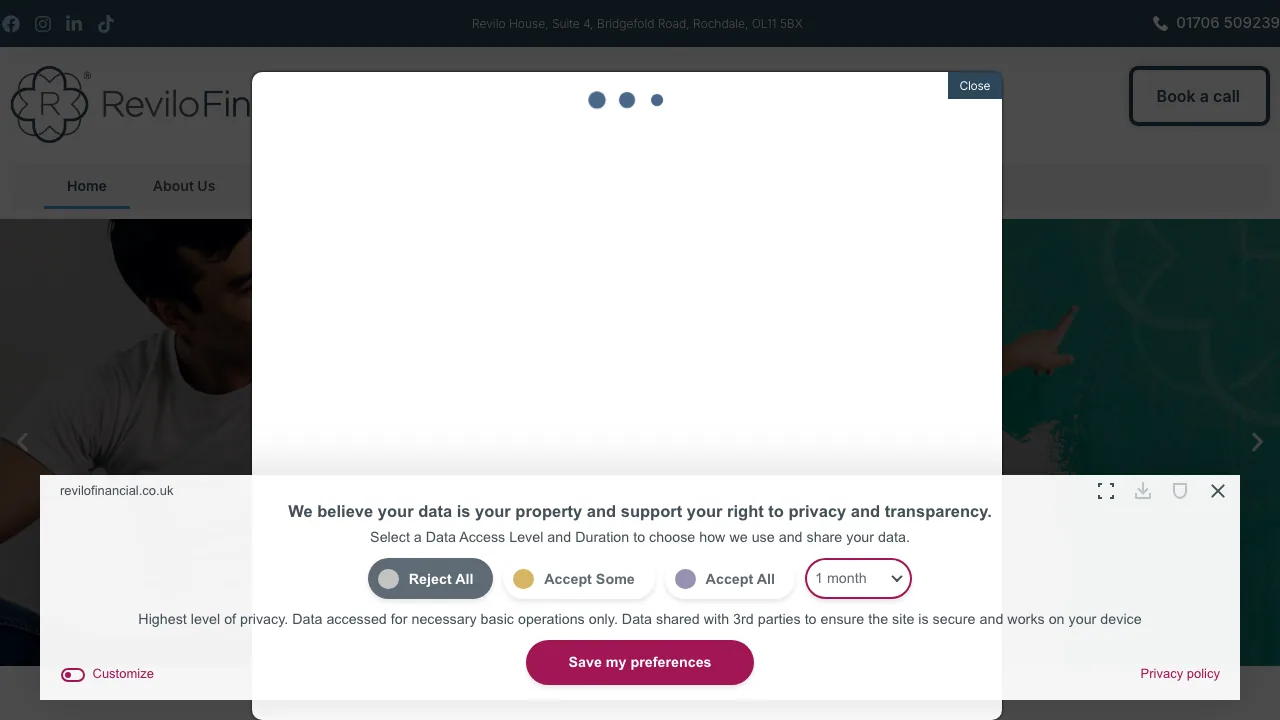The image size is (1280, 720).
Task: Click Book a call button
Action: (1198, 96)
